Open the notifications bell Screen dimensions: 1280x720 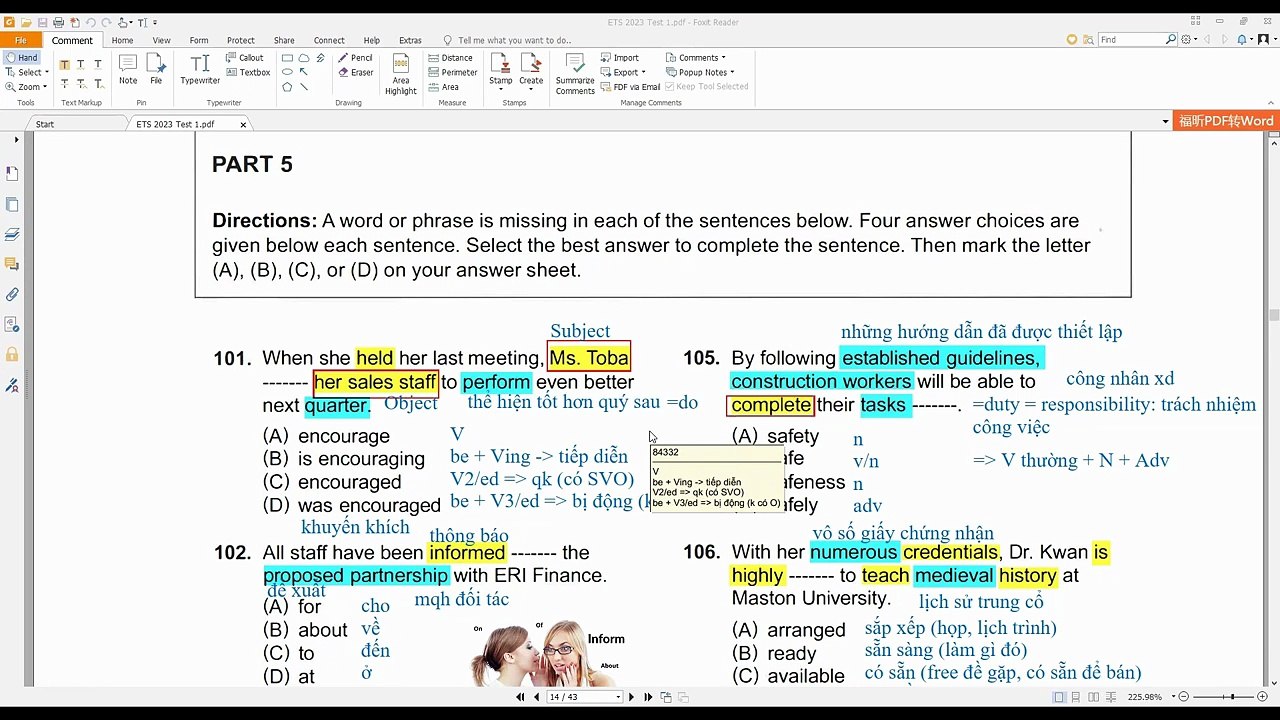coord(1244,40)
